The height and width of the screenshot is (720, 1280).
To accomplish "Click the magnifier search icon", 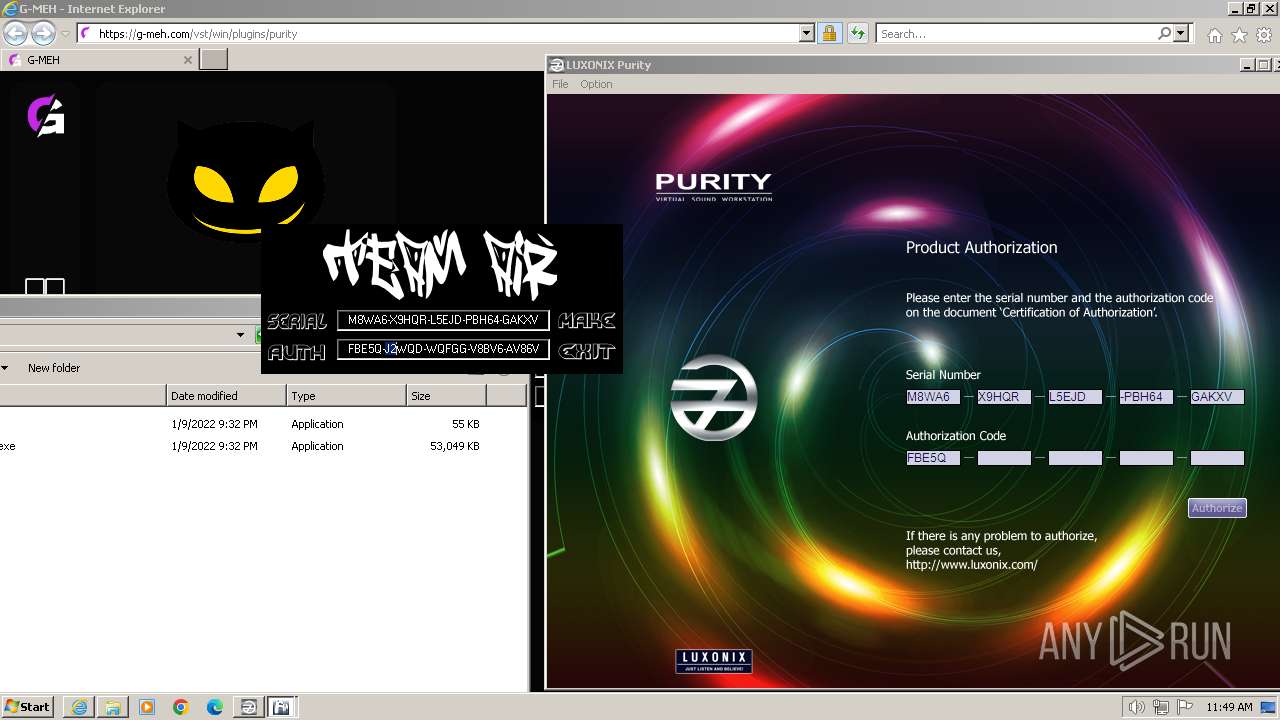I will [x=1164, y=33].
